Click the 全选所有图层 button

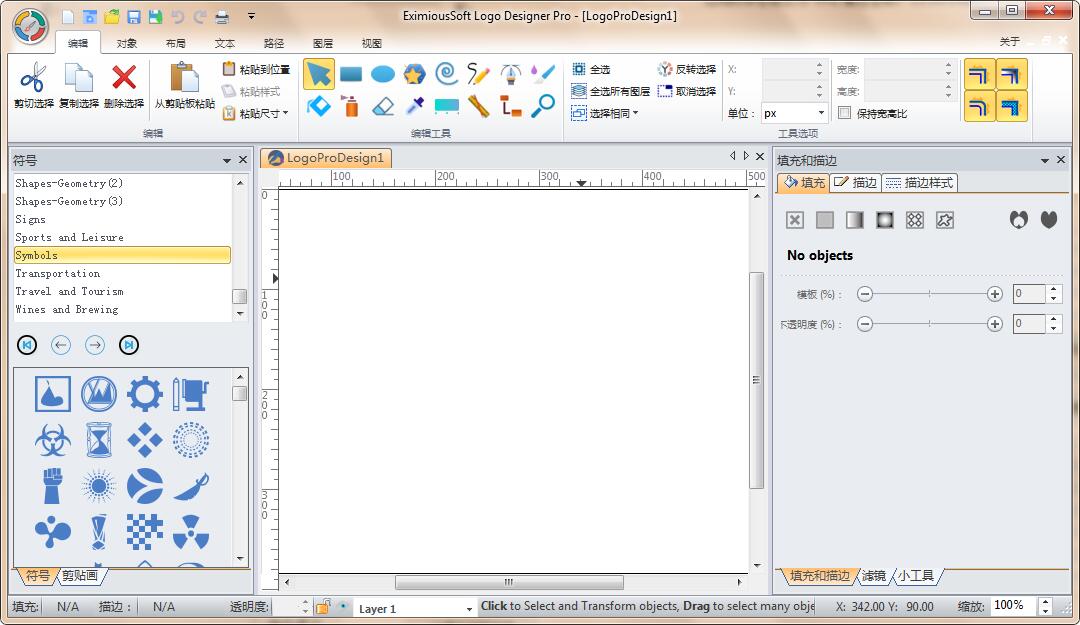[611, 91]
